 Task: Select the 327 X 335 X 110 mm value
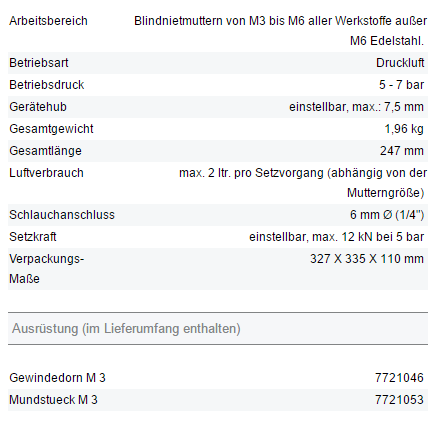coord(367,259)
